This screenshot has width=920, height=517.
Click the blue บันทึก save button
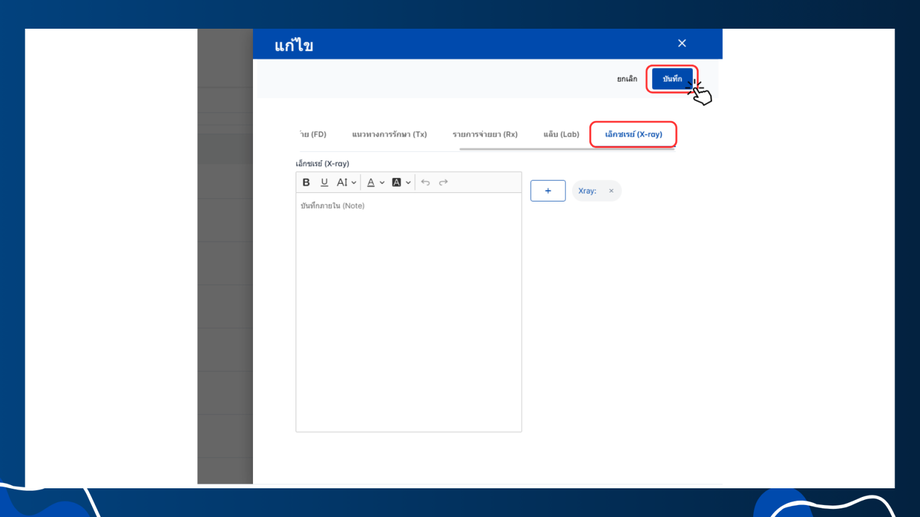(672, 79)
